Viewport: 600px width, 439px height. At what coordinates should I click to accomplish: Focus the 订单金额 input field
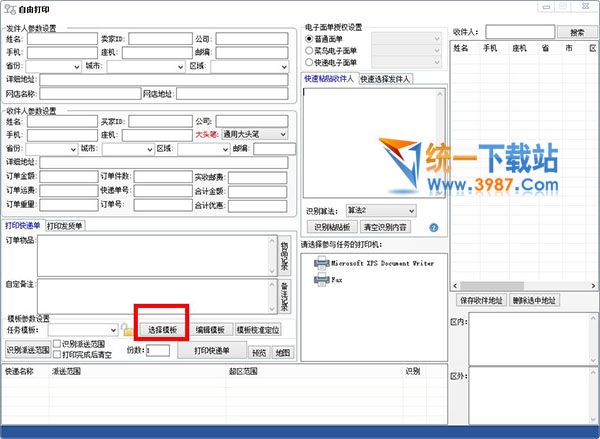69,176
